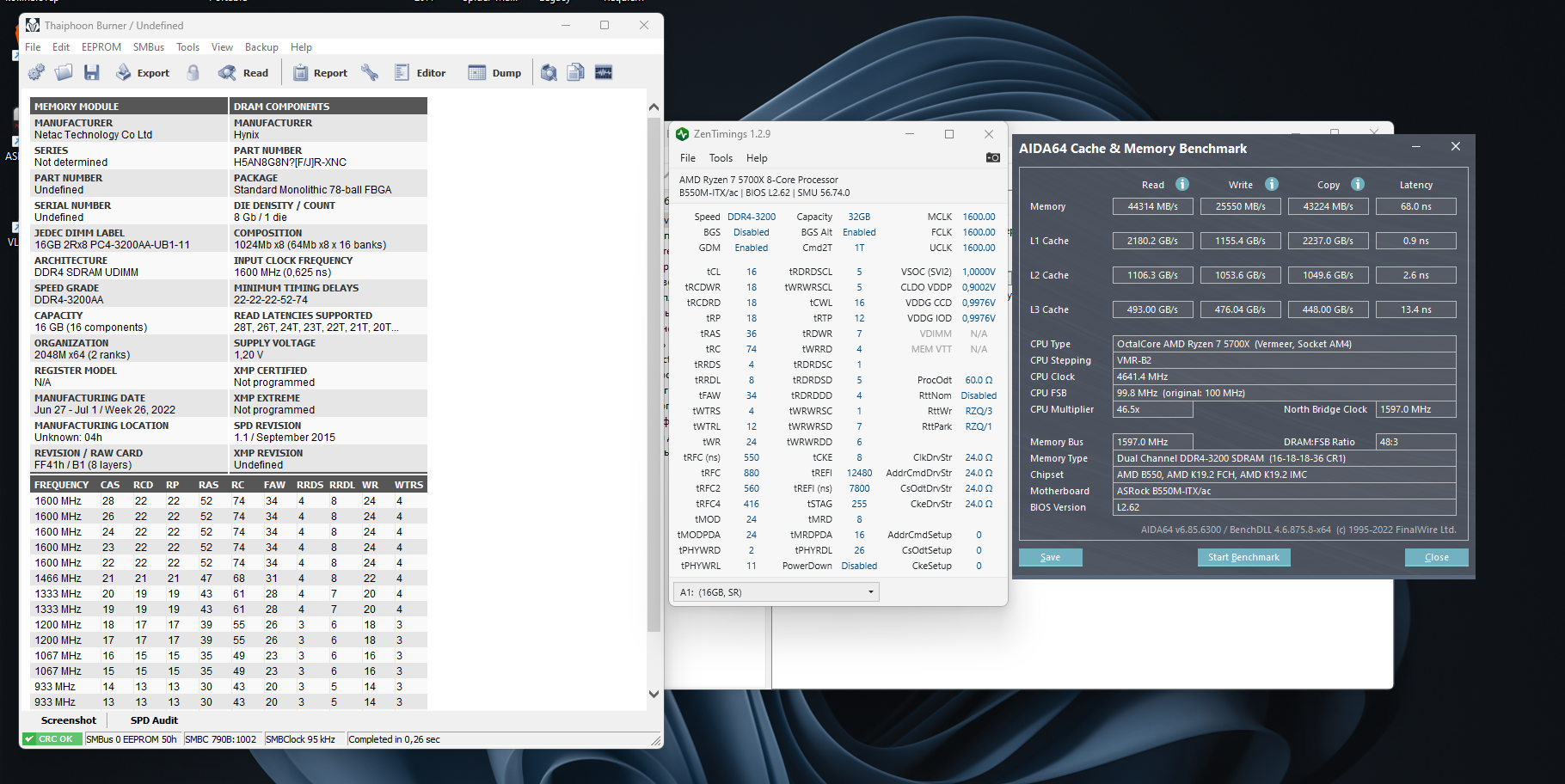
Task: Click the AIDA64 Memory Read value 44314 MB/s
Action: tap(1153, 206)
